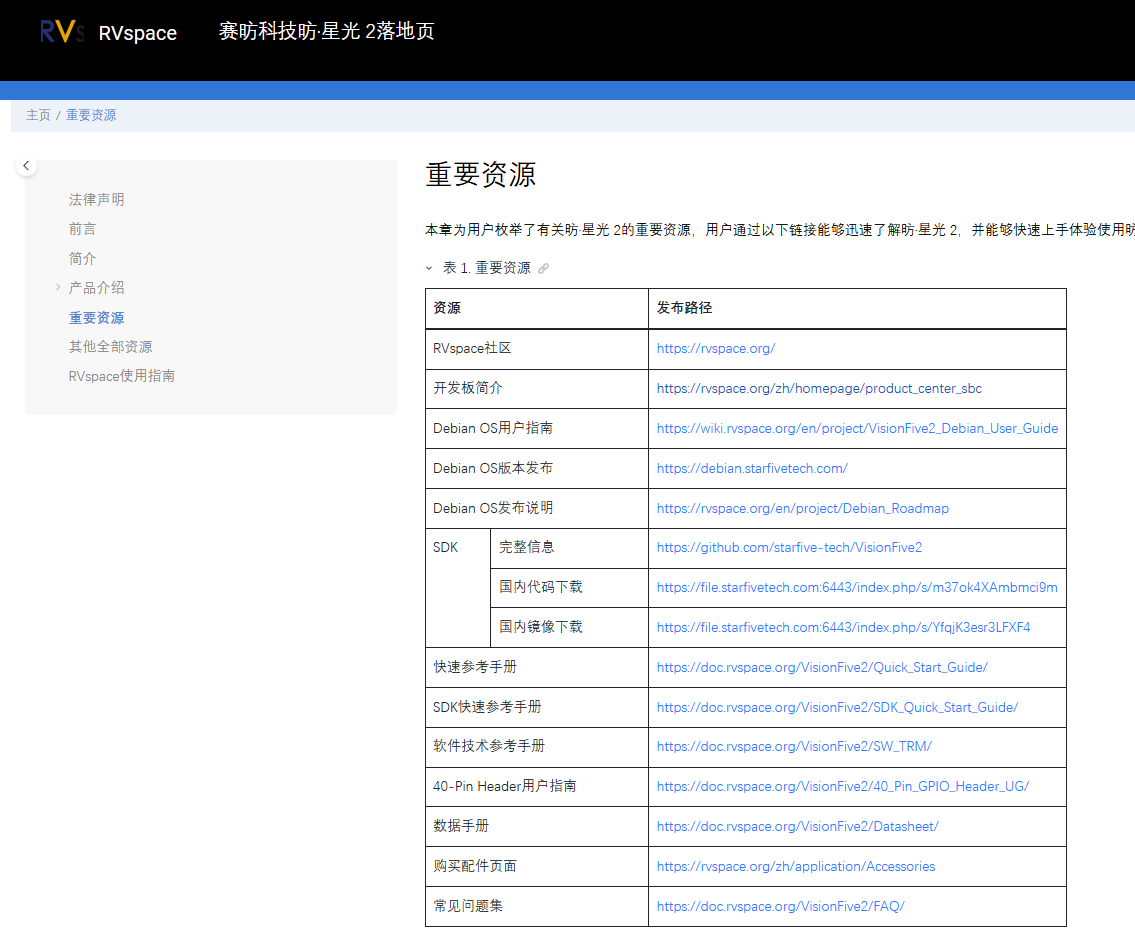Open the VisionFive2_Debian_User_Guide wiki link
Image resolution: width=1135 pixels, height=950 pixels.
coord(857,428)
